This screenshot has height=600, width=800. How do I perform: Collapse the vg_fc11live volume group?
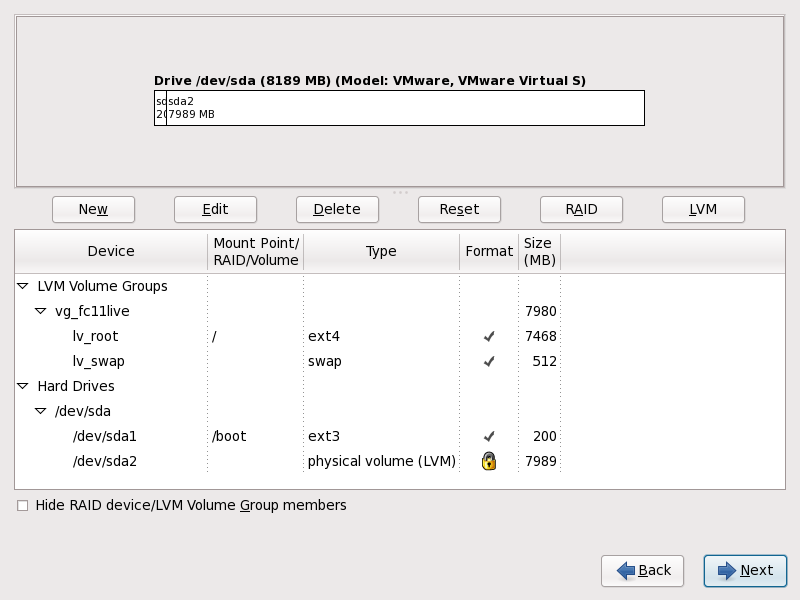click(41, 311)
